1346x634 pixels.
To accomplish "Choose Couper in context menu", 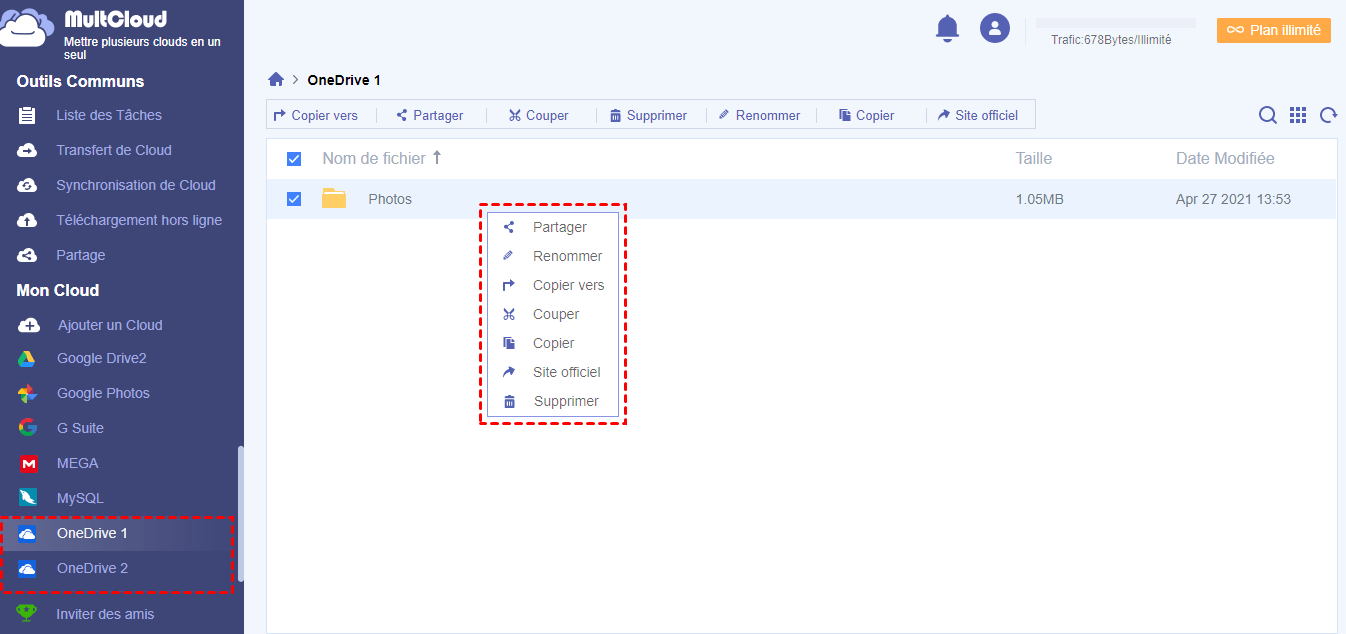I will (553, 314).
